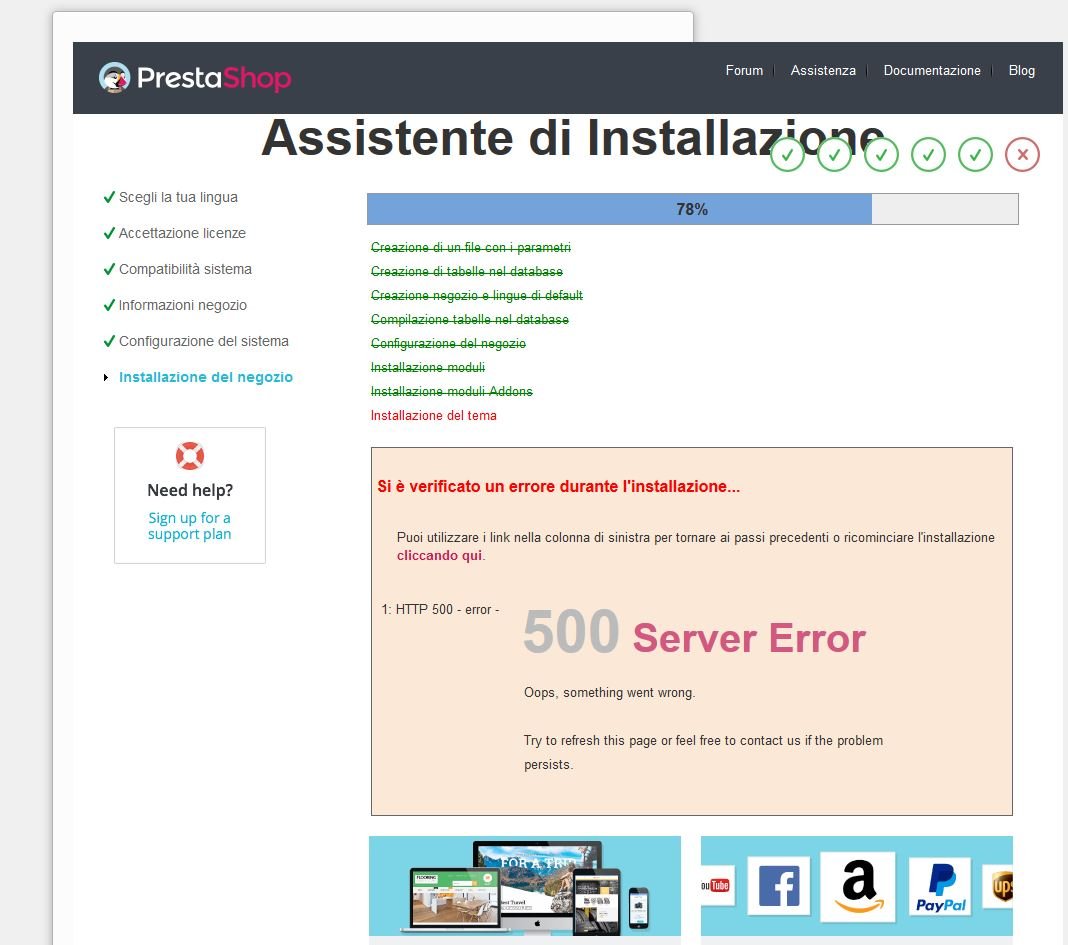This screenshot has width=1068, height=945.
Task: Click Creazione negozio e lingue di default
Action: pyautogui.click(x=477, y=295)
